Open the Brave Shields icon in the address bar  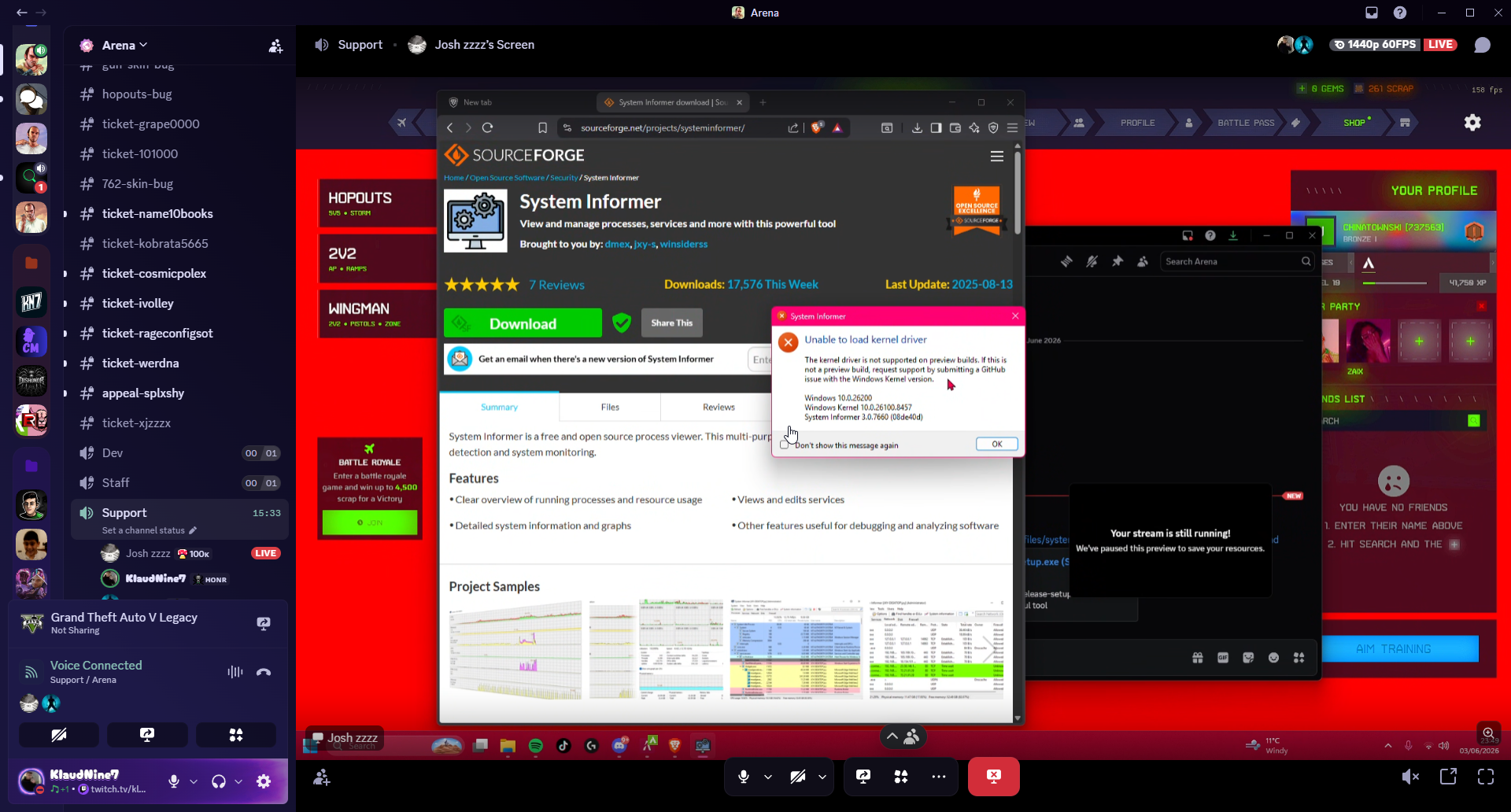click(817, 127)
